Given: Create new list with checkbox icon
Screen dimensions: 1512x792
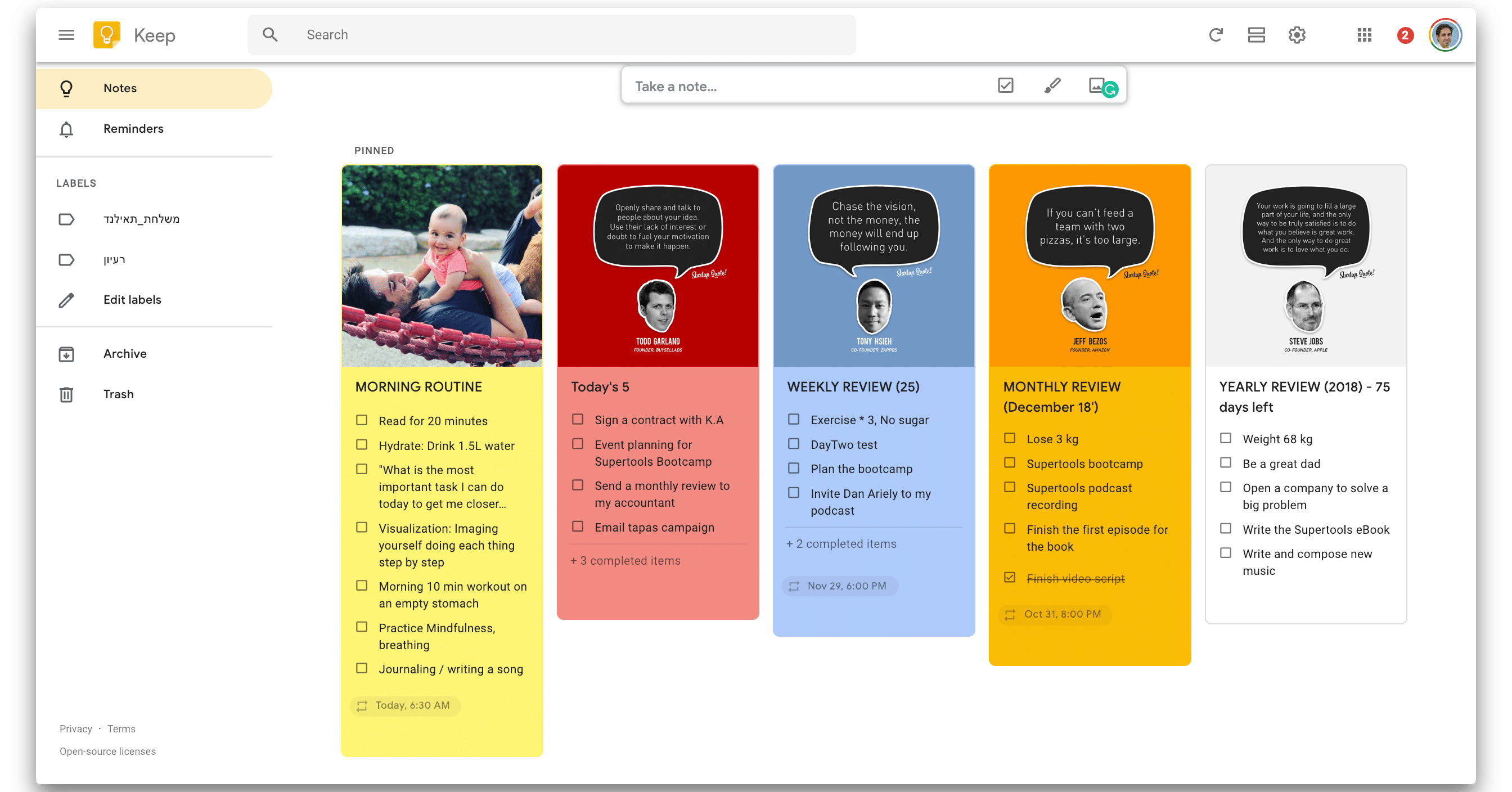Looking at the screenshot, I should [x=1005, y=85].
